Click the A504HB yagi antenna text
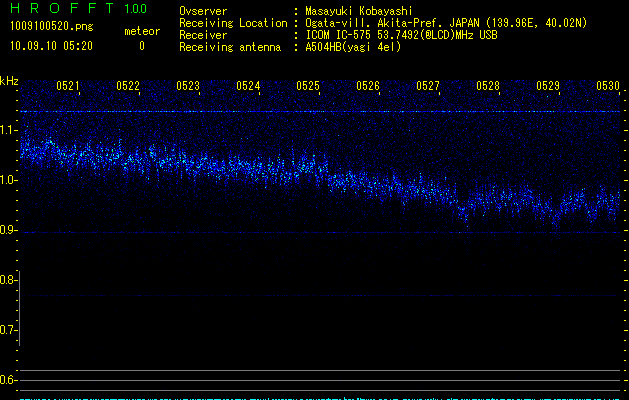The width and height of the screenshot is (629, 400). pyautogui.click(x=353, y=47)
